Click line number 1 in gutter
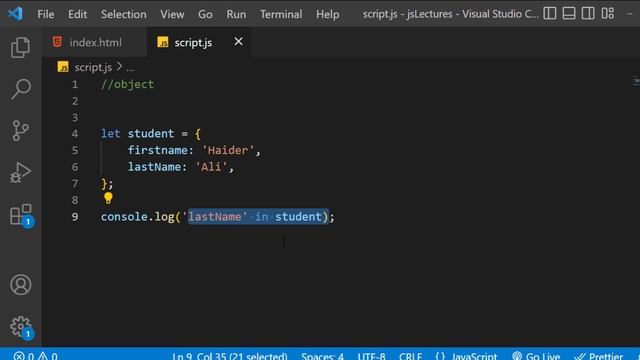Viewport: 640px width, 360px height. (75, 84)
